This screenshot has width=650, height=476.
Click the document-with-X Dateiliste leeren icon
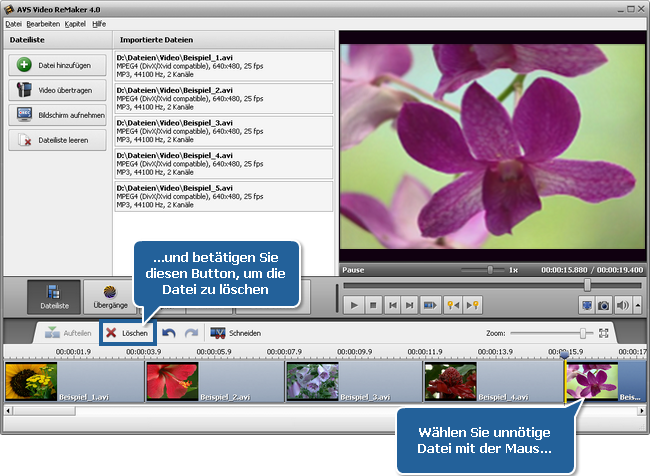click(x=24, y=140)
